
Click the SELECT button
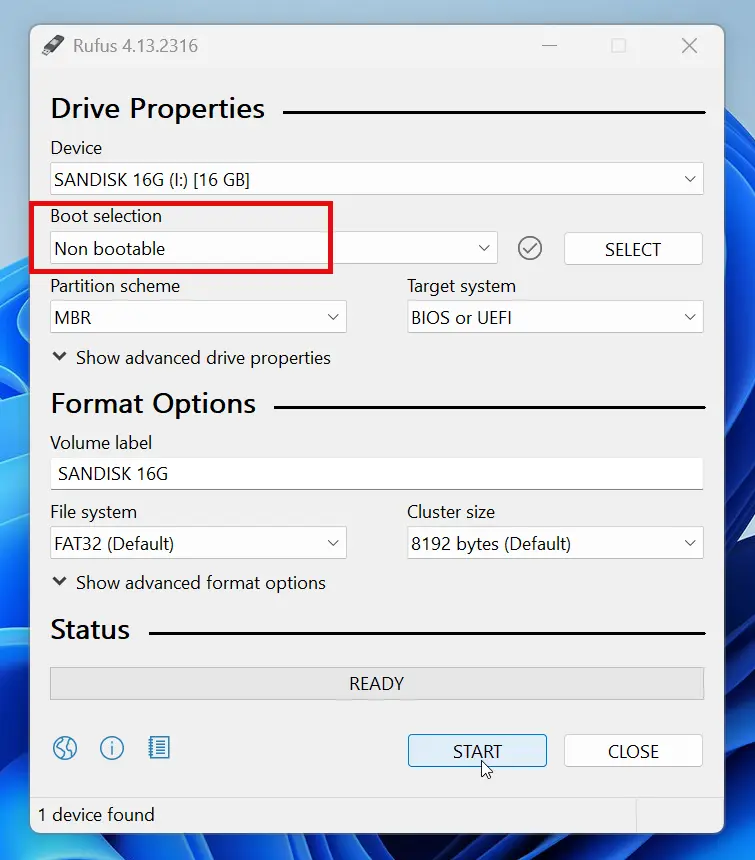point(633,249)
